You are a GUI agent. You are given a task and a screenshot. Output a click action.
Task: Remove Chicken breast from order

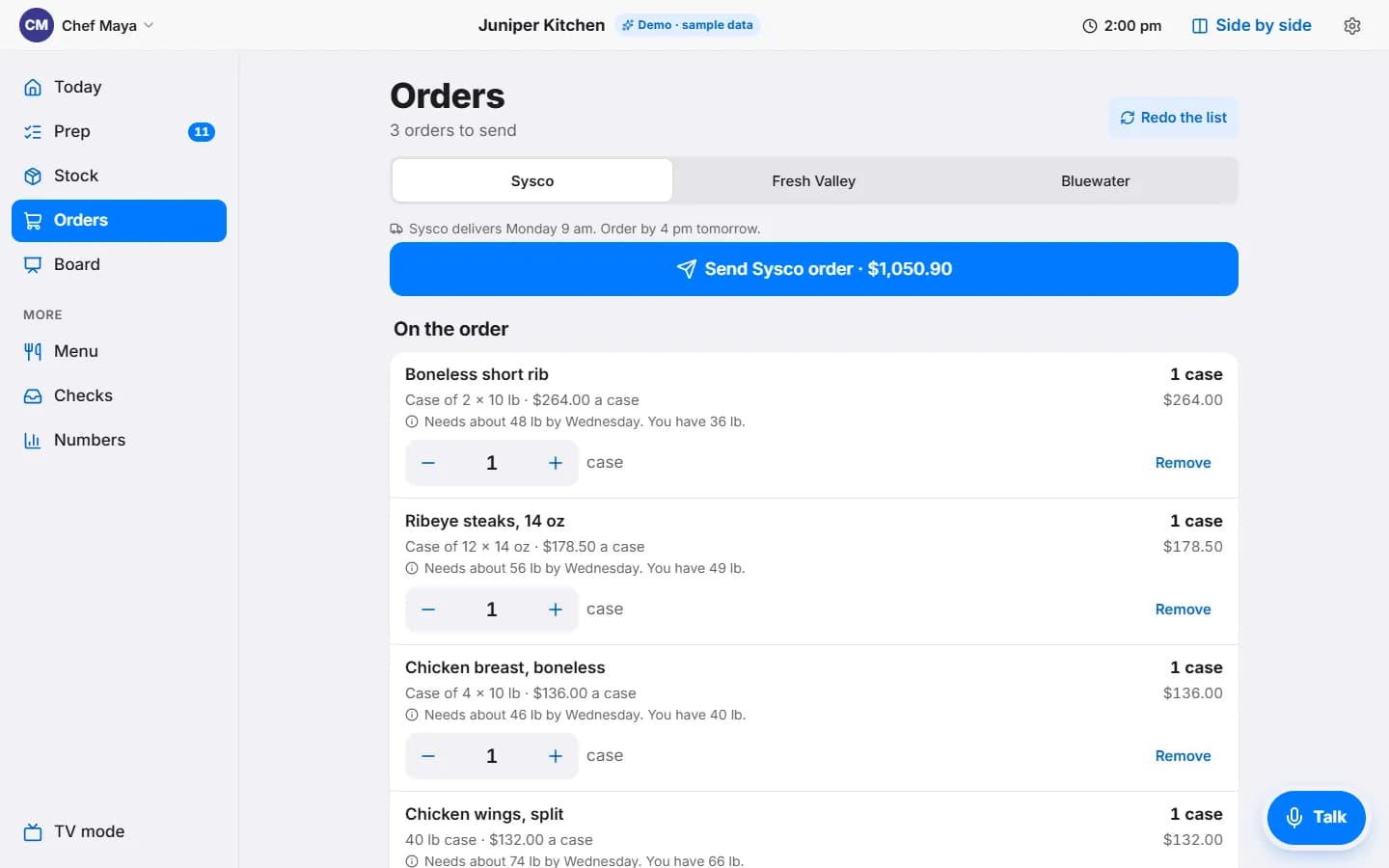coord(1183,756)
